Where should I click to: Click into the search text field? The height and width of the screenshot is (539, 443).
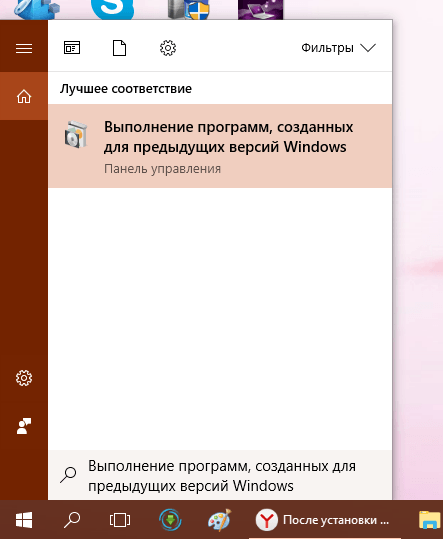pyautogui.click(x=220, y=475)
